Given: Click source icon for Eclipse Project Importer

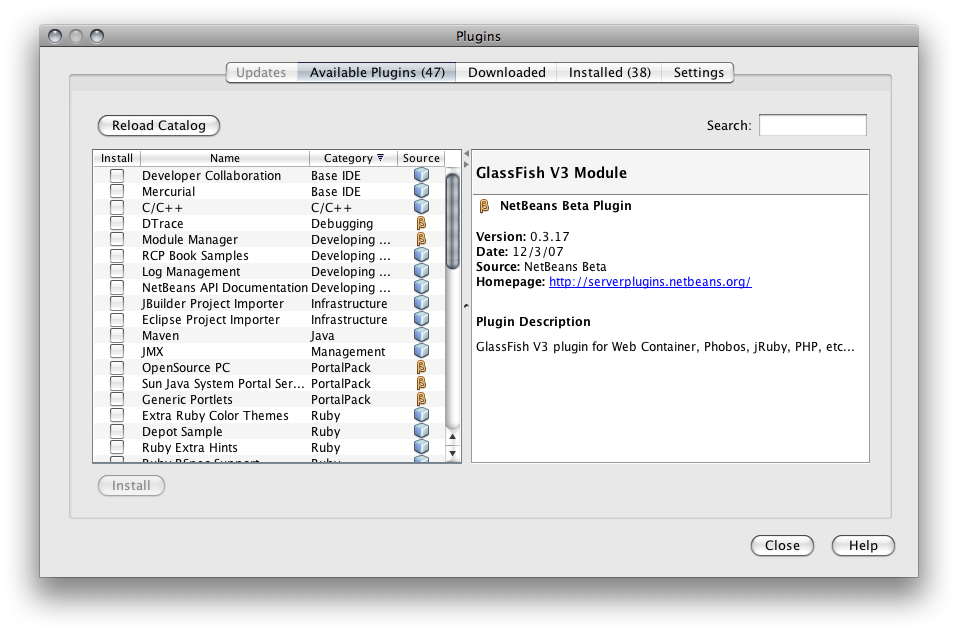Looking at the screenshot, I should coord(421,319).
